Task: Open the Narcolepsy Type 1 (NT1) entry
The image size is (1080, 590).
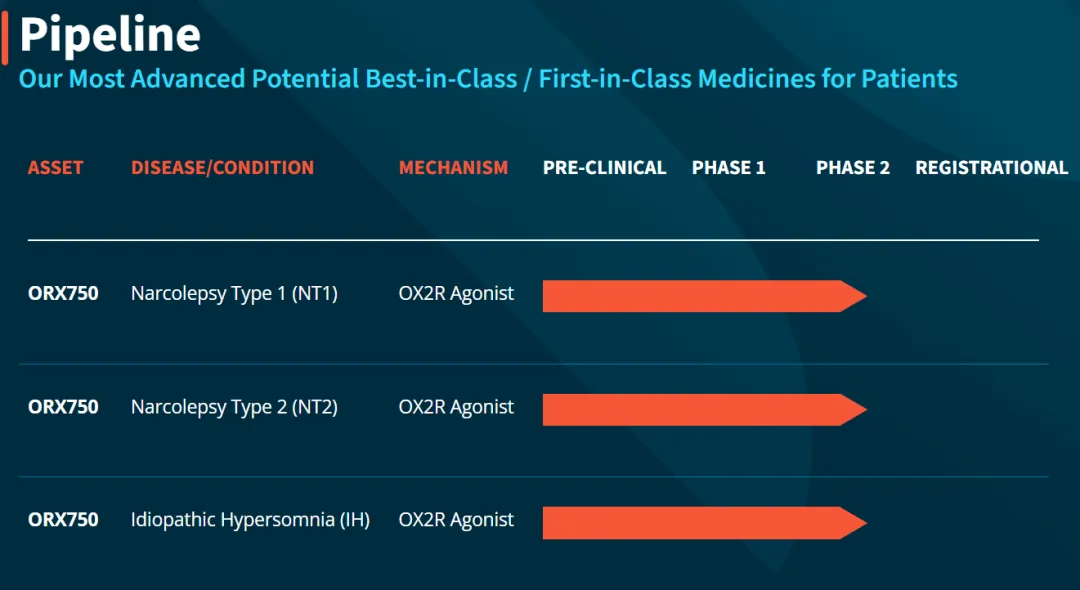Action: pos(234,294)
